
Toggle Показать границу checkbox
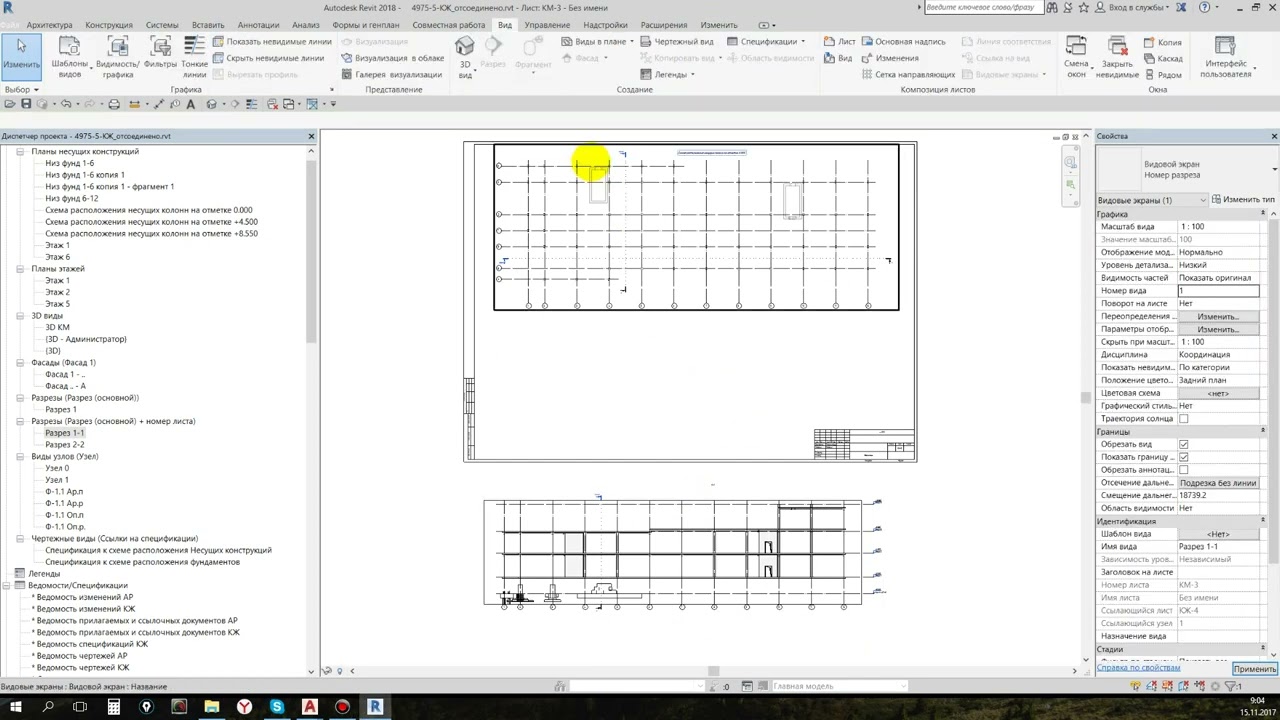(x=1184, y=457)
